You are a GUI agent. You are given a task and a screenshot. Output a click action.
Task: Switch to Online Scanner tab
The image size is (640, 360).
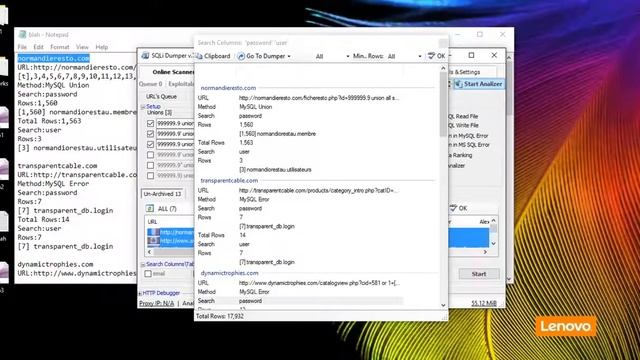click(173, 72)
